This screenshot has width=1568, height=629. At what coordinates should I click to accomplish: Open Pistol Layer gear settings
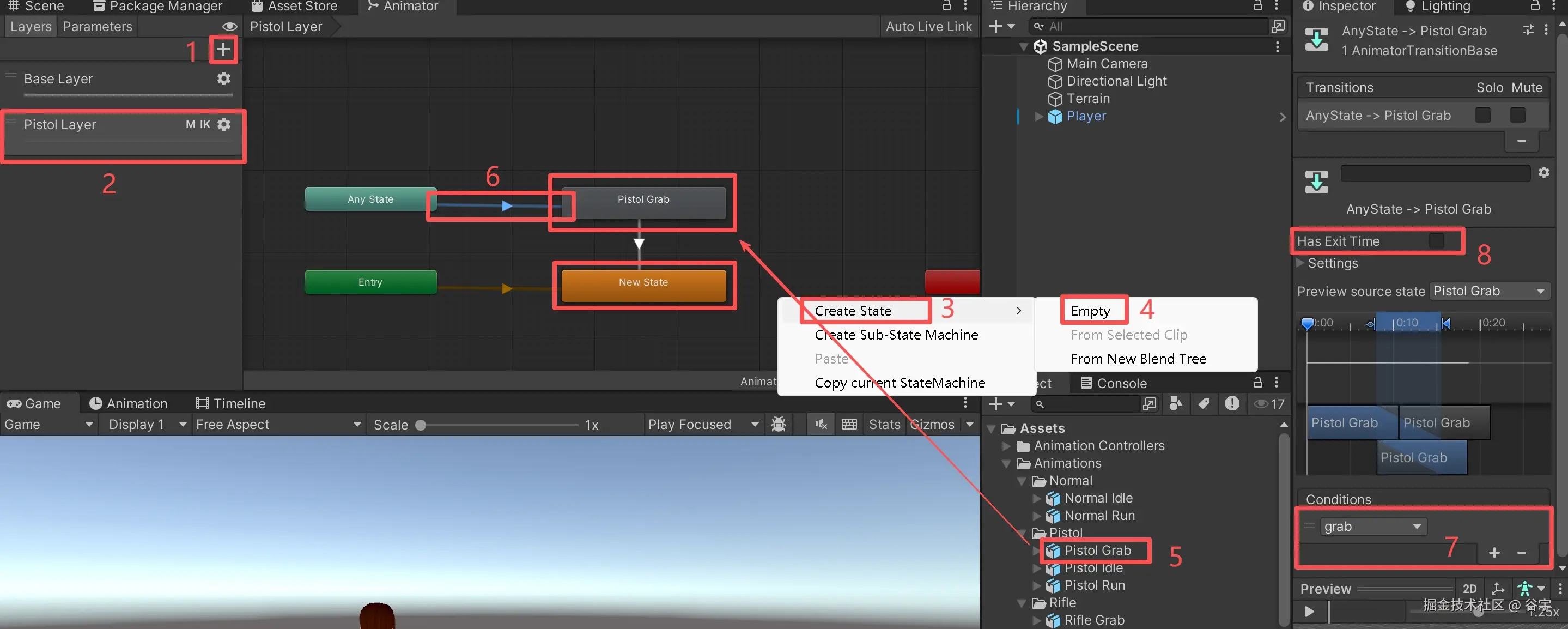tap(224, 124)
